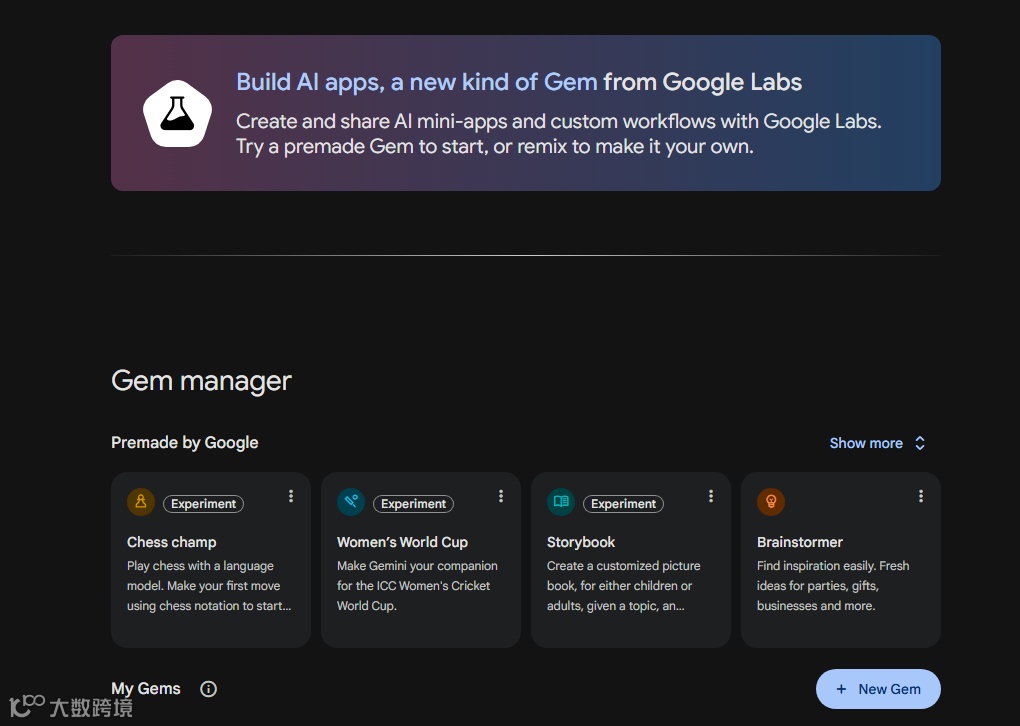
Task: Open Women's World Cup three-dot options menu
Action: 501,496
